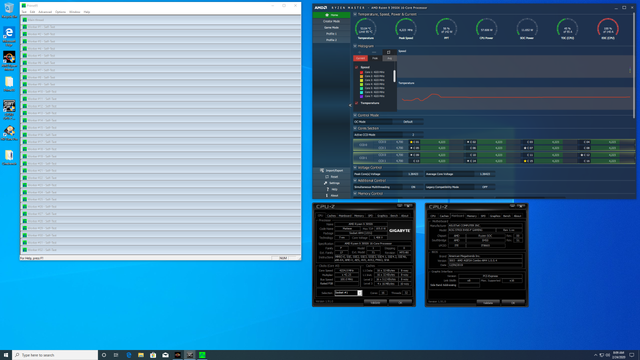Open Cortana circle on taskbar

104,355
